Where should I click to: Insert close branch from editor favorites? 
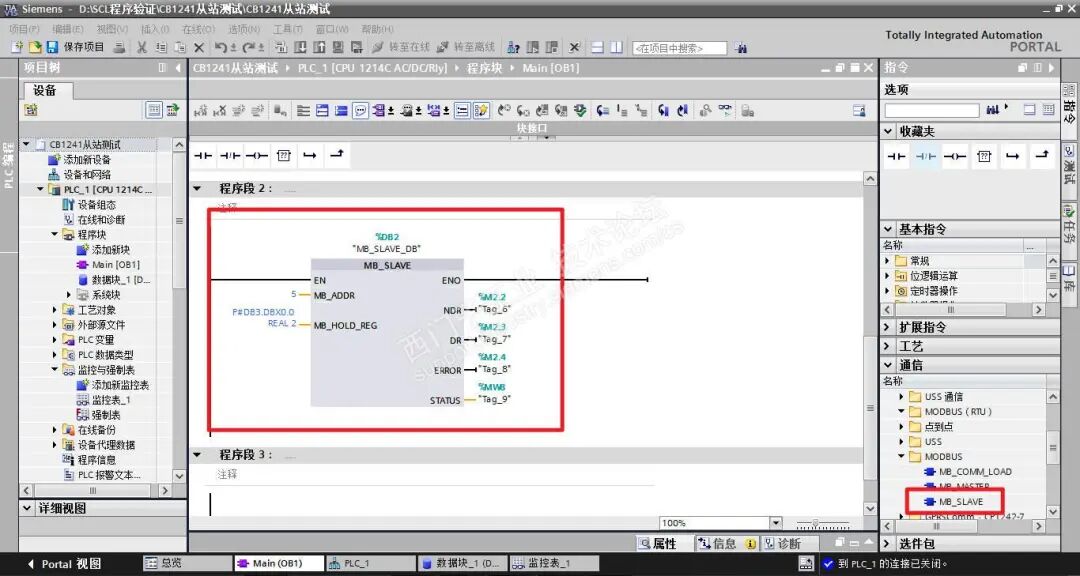pyautogui.click(x=336, y=155)
